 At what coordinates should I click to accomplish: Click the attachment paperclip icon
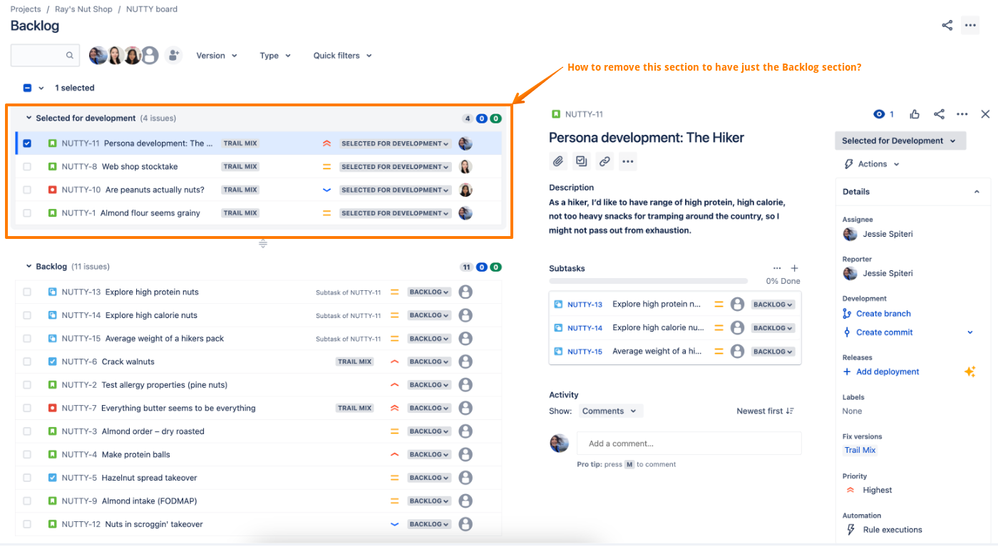558,161
